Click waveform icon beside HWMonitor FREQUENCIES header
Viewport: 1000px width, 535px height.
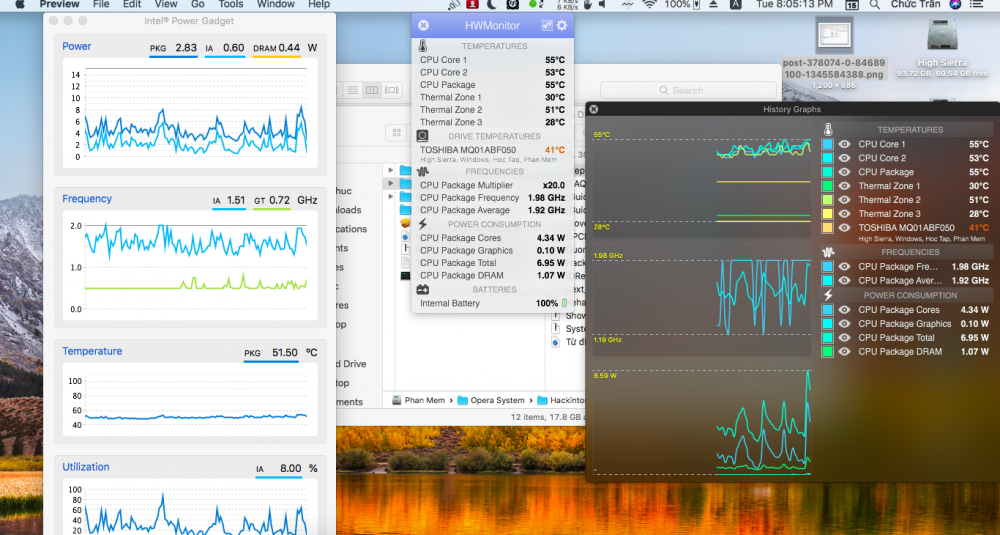click(422, 172)
